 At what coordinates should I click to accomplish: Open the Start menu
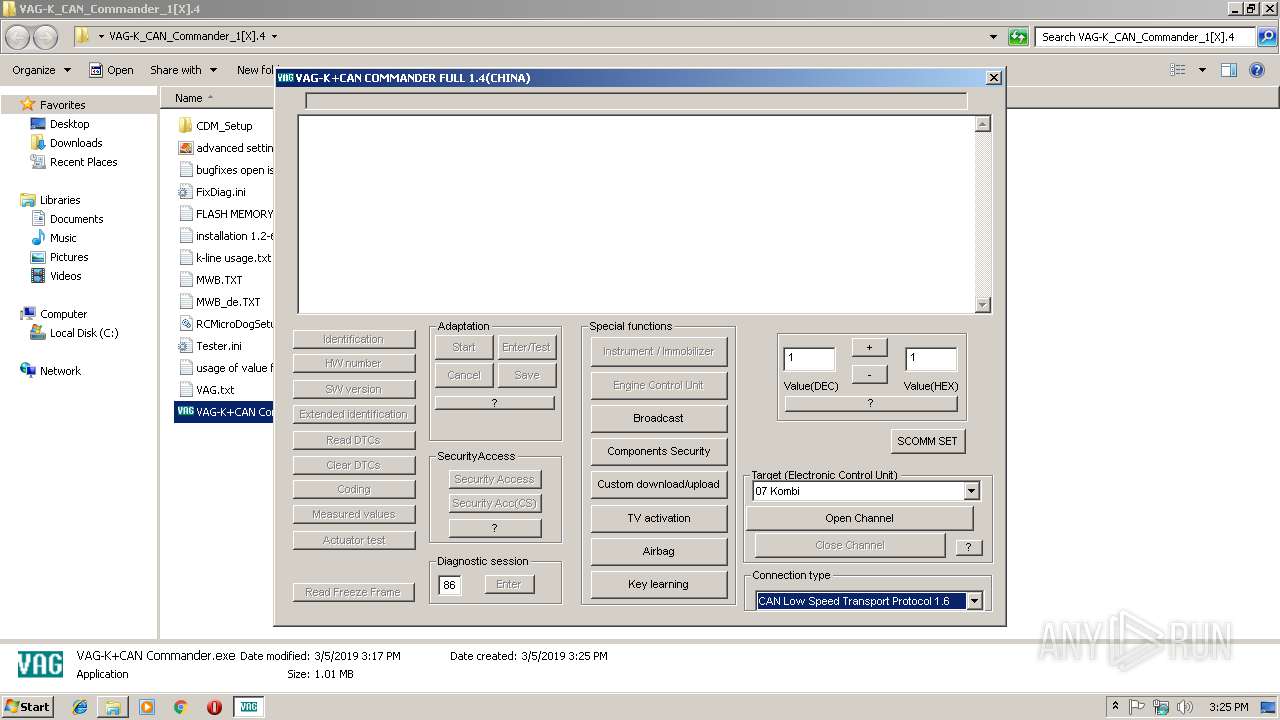(28, 706)
